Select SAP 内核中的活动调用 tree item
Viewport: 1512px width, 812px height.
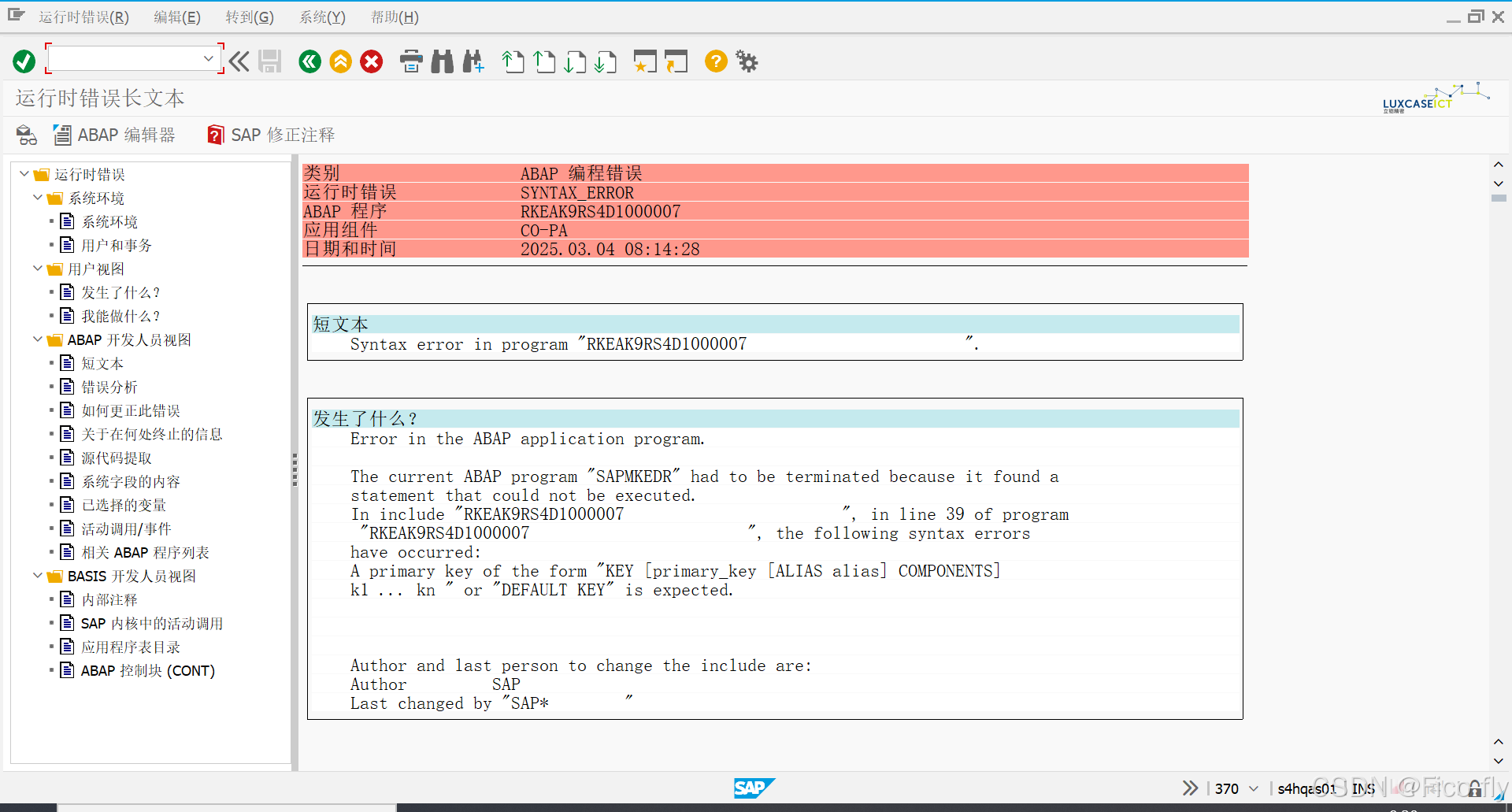152,624
